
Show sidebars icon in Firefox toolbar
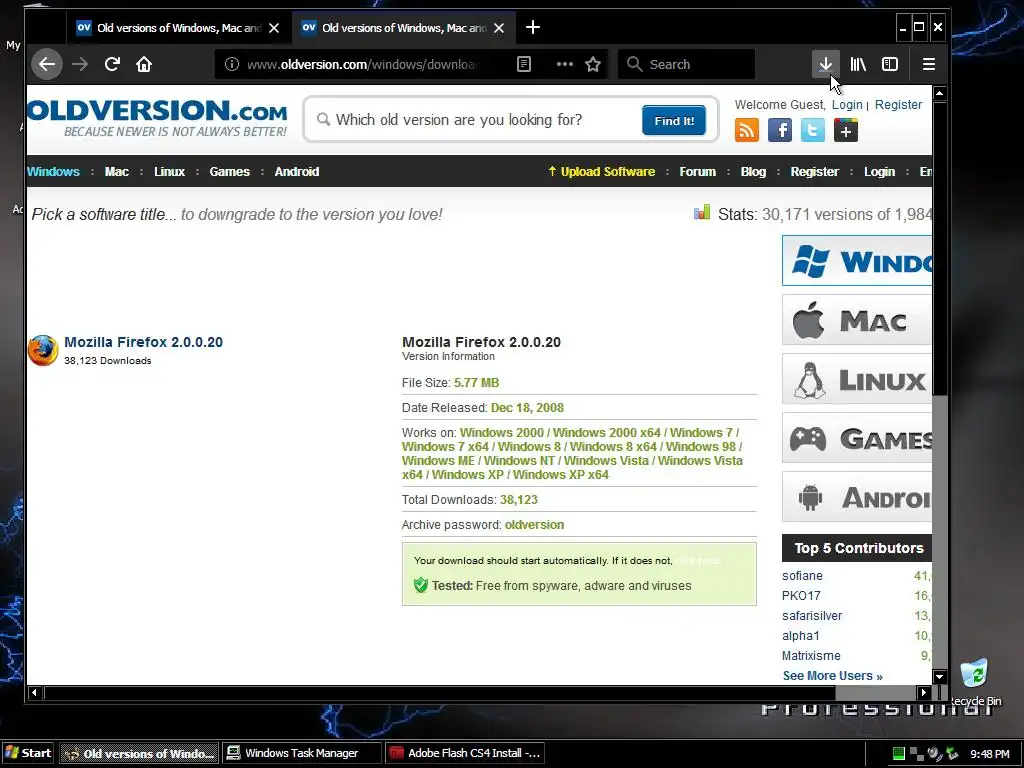(890, 64)
